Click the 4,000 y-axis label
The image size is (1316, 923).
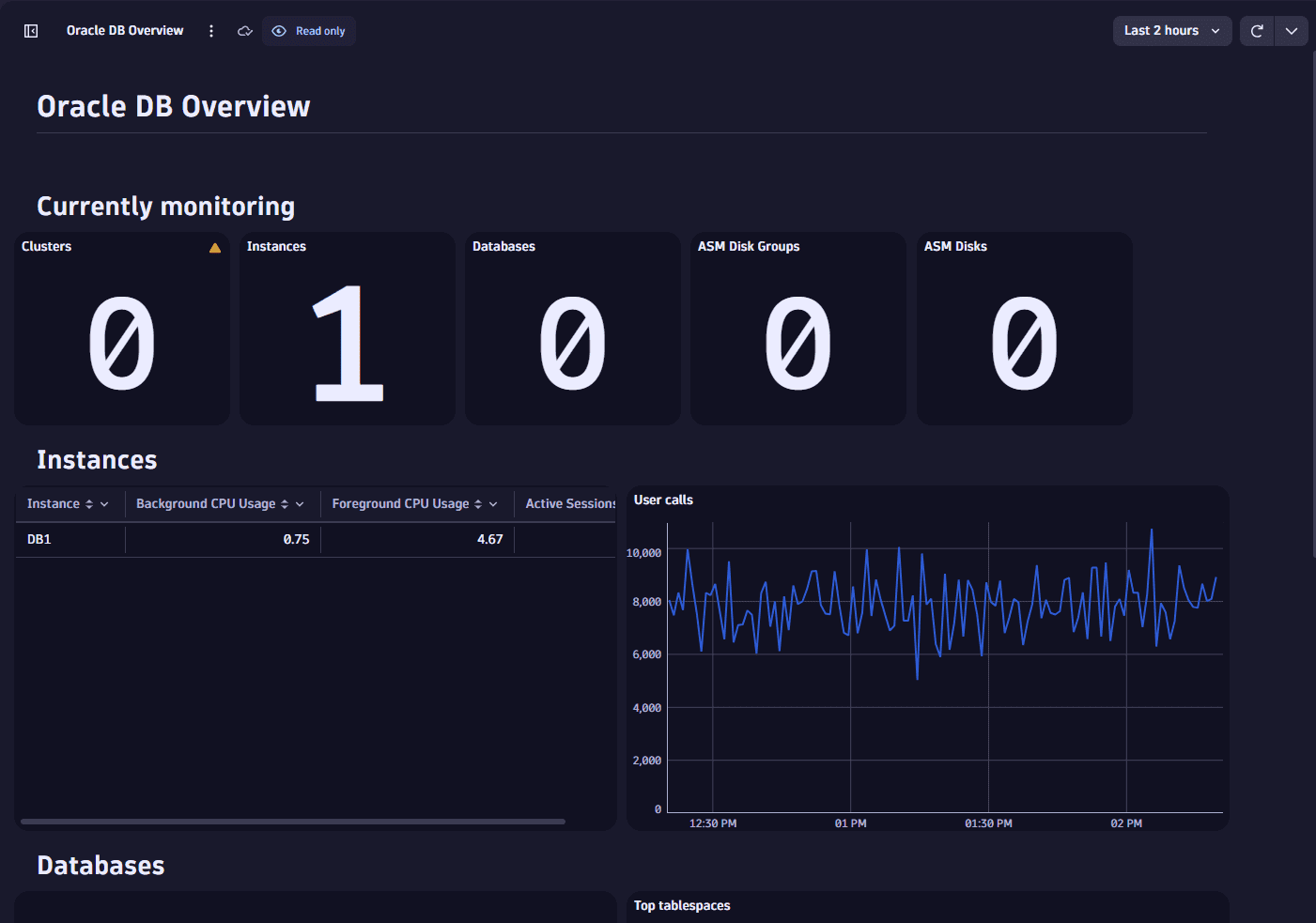pyautogui.click(x=646, y=708)
